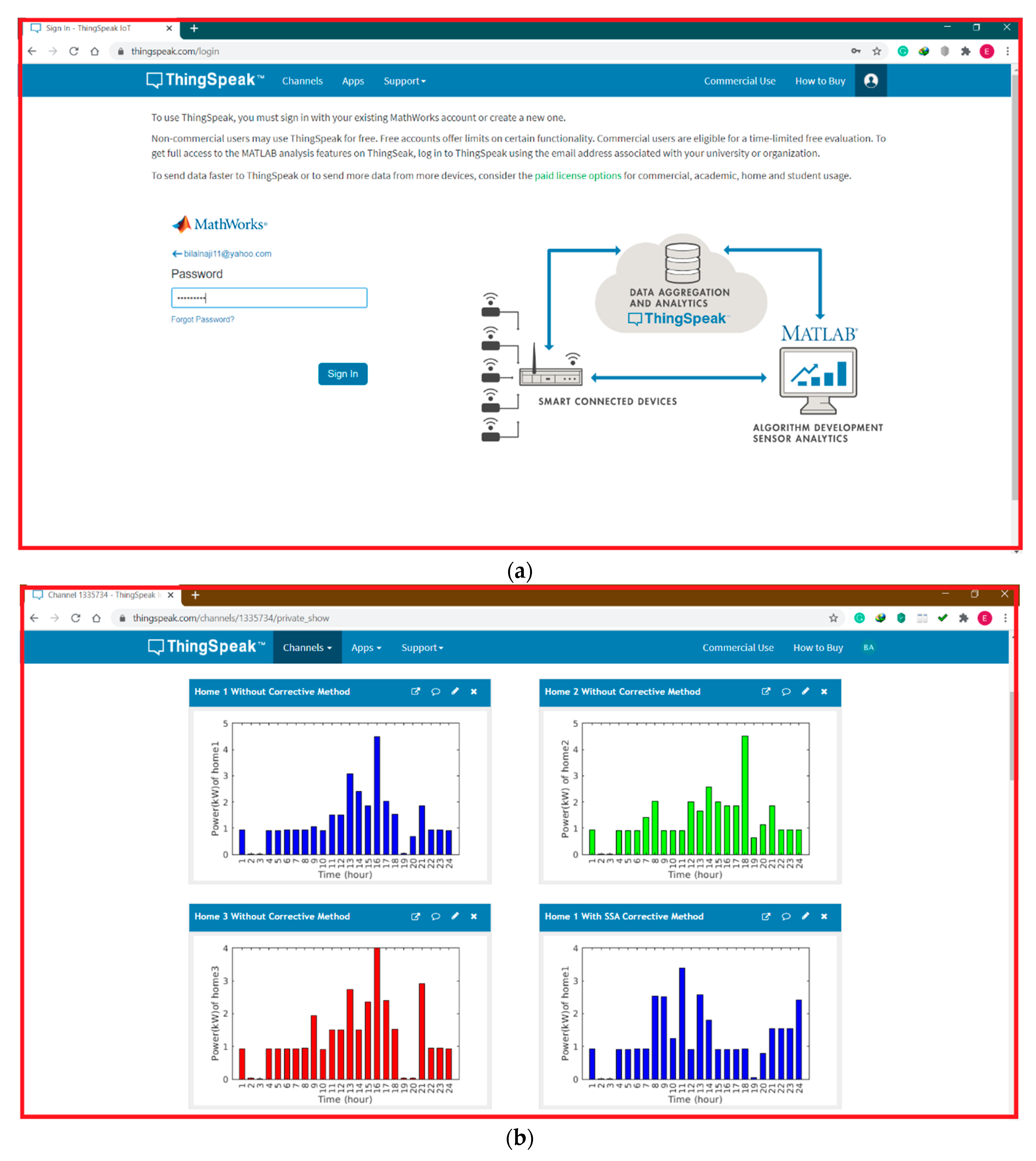Reload the thingspeak.com/login page

tap(74, 51)
